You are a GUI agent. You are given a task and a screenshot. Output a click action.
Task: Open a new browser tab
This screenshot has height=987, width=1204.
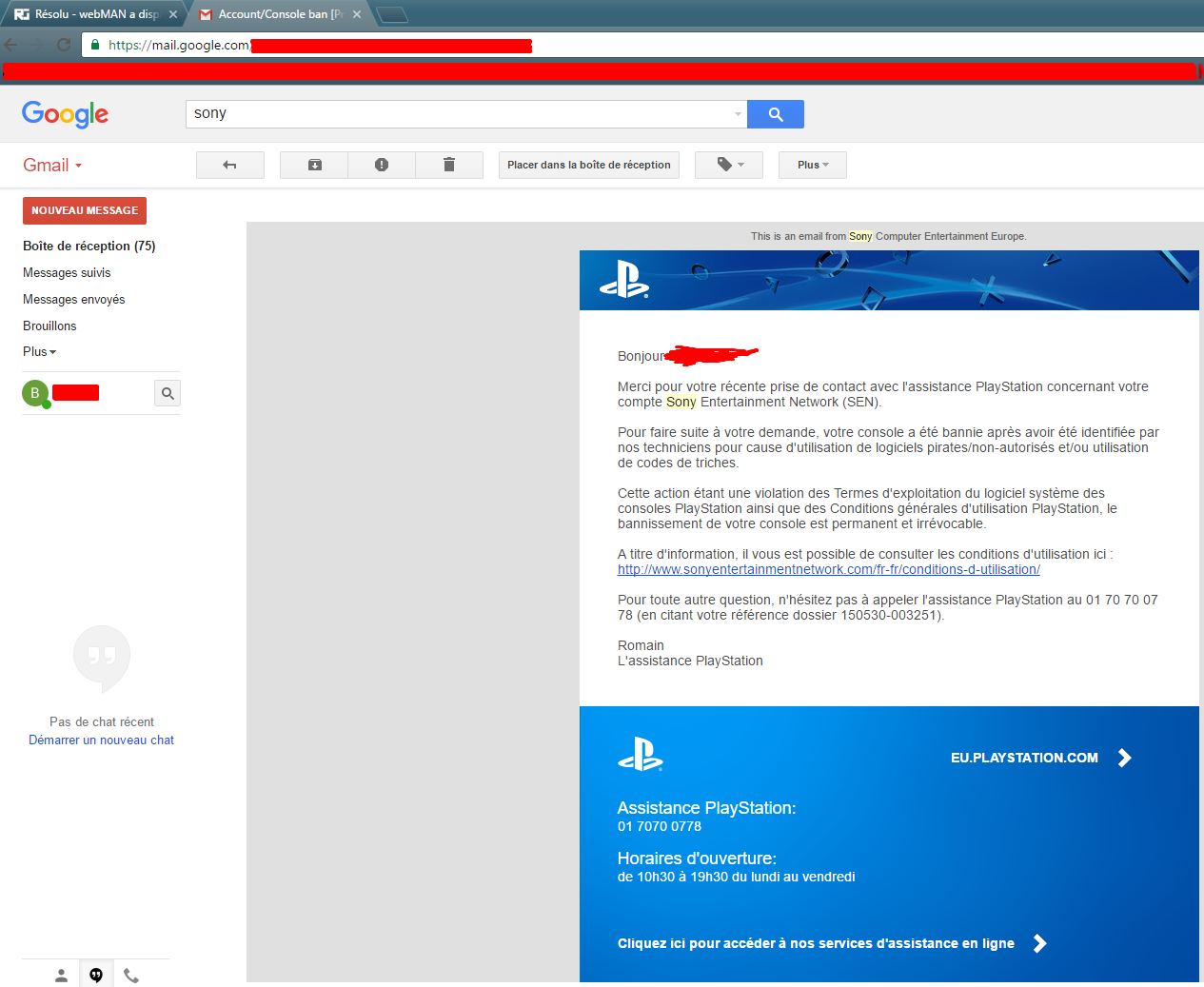point(392,14)
